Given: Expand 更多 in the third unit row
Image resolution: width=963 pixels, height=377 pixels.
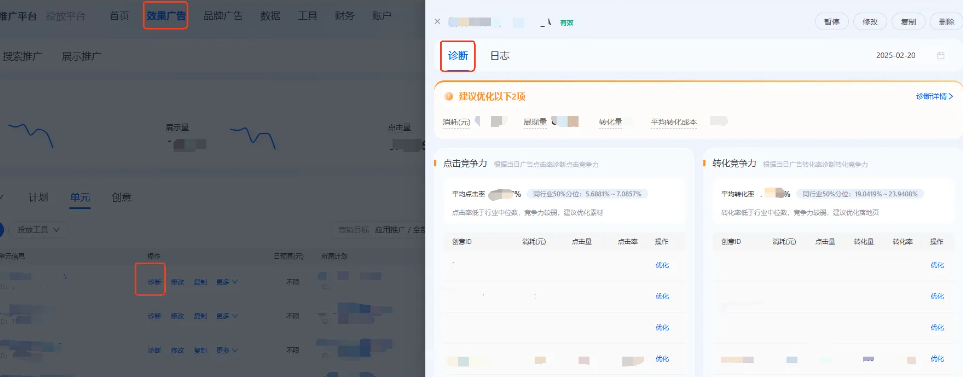Looking at the screenshot, I should point(227,351).
